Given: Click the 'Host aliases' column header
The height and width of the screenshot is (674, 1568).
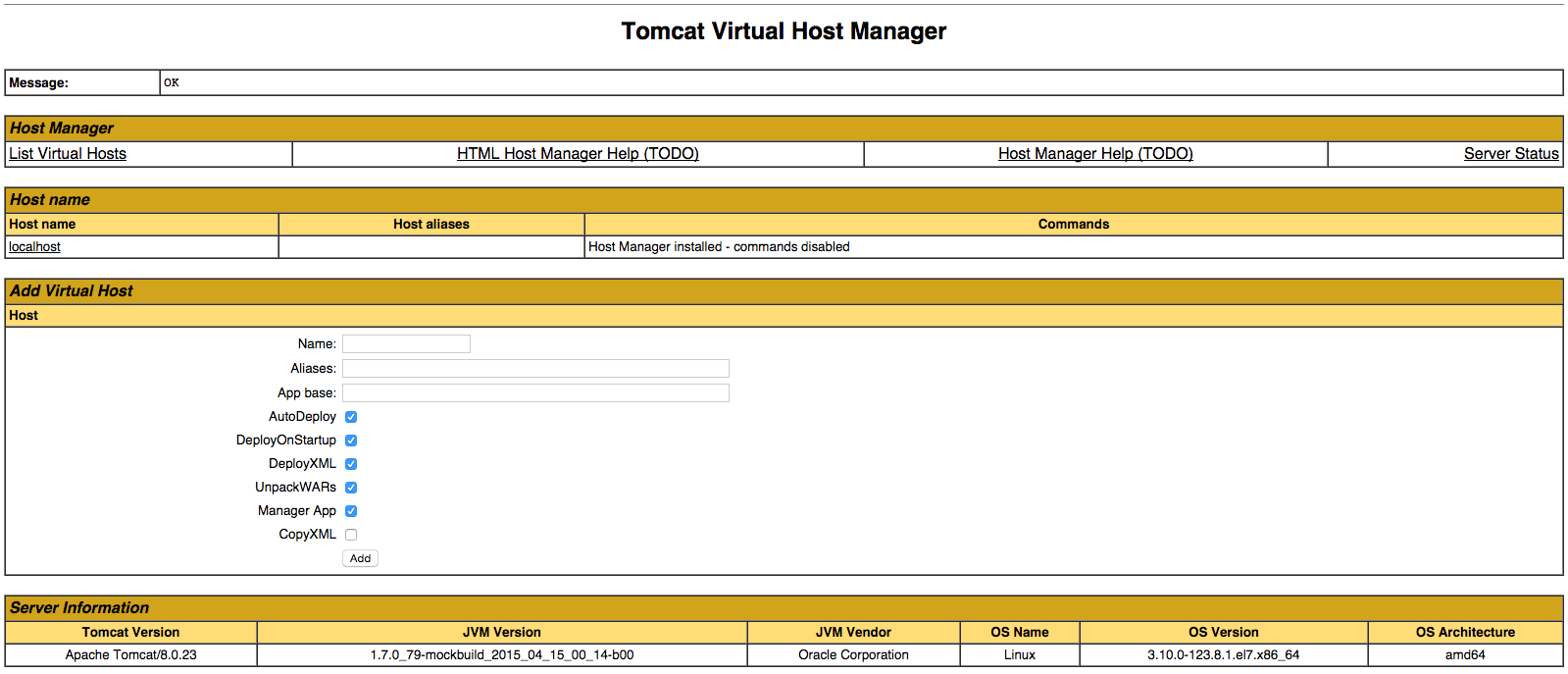Looking at the screenshot, I should point(431,225).
